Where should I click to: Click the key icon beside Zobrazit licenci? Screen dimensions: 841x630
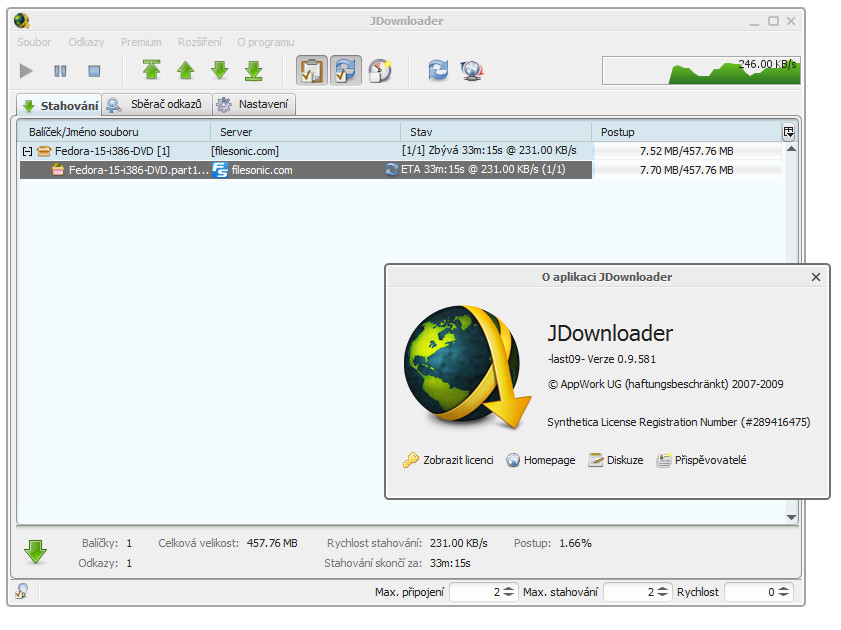click(411, 460)
